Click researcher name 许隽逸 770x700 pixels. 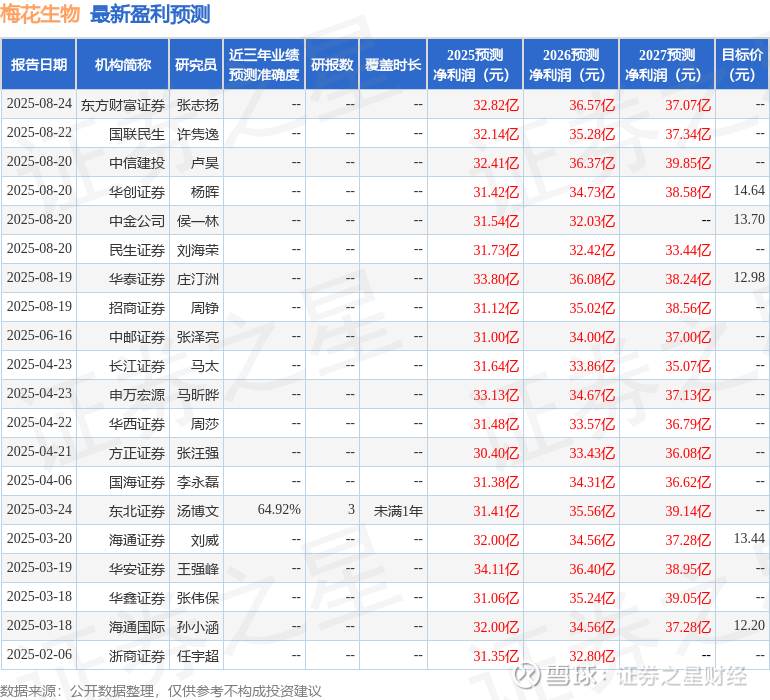point(197,134)
